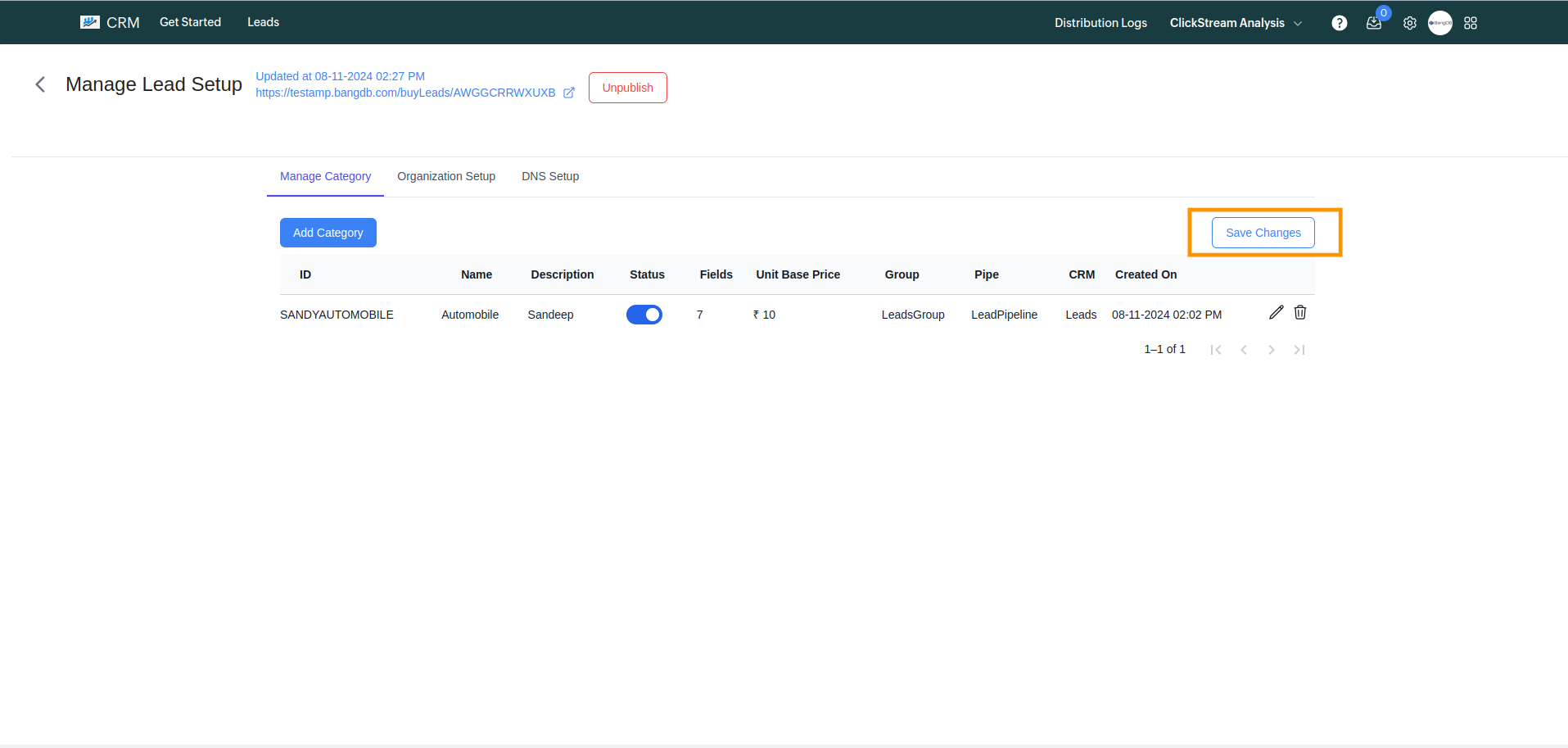Delete the SANDYAUTOMOBILE category with trash icon
1568x748 pixels.
point(1300,312)
